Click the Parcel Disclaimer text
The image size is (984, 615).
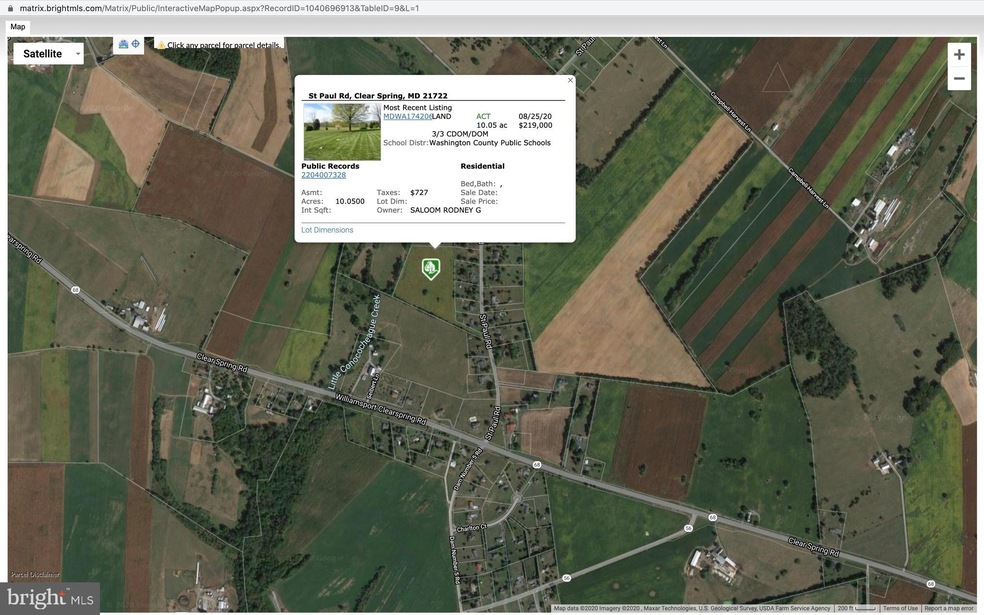tap(35, 575)
